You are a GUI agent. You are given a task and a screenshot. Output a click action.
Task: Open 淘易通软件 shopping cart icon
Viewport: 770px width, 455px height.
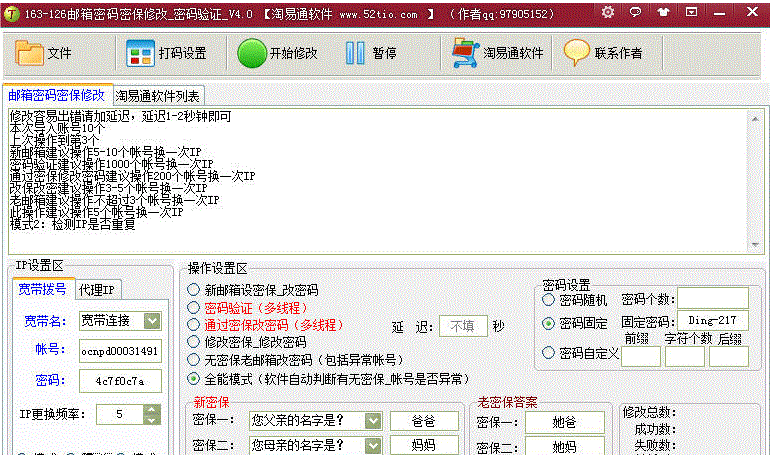tap(465, 53)
